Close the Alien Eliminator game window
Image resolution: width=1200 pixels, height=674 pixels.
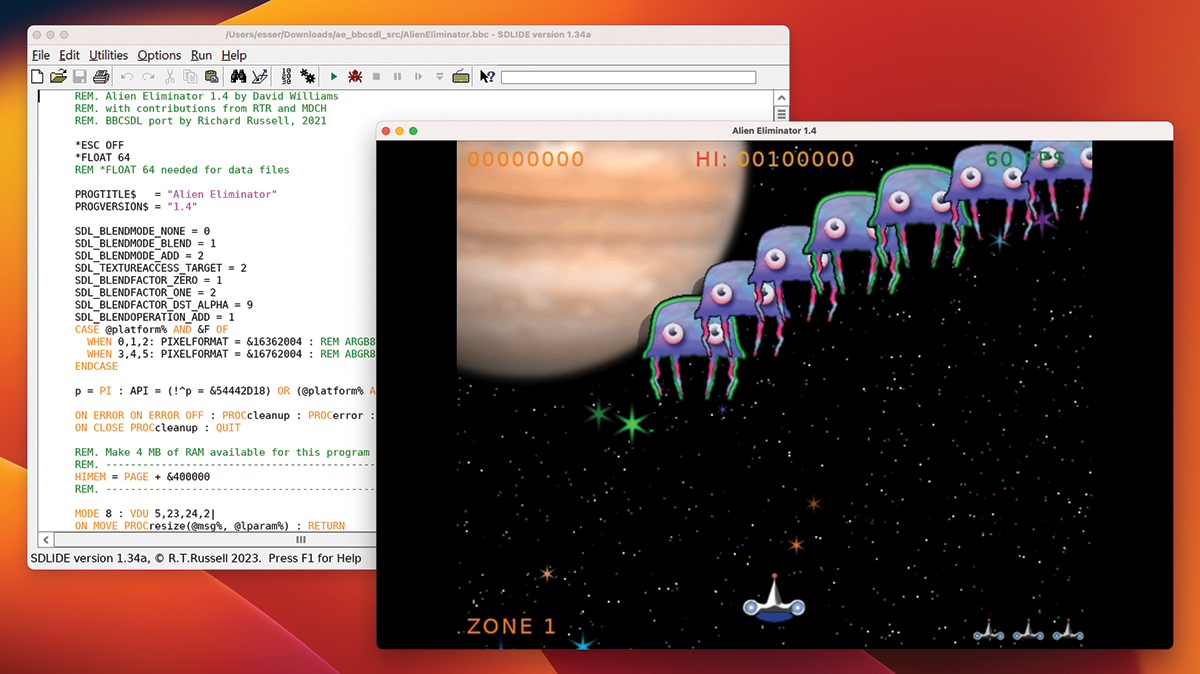click(x=386, y=131)
